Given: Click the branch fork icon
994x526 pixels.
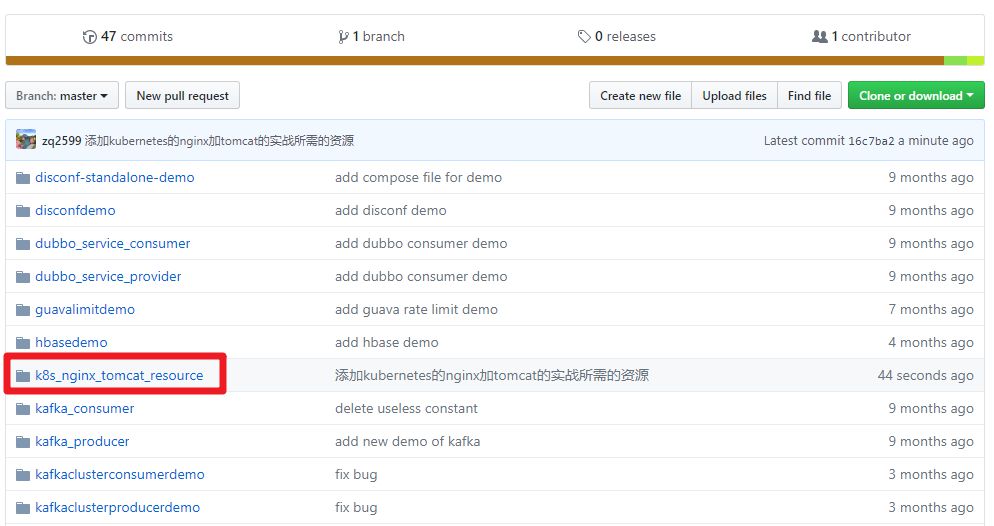Looking at the screenshot, I should (343, 37).
